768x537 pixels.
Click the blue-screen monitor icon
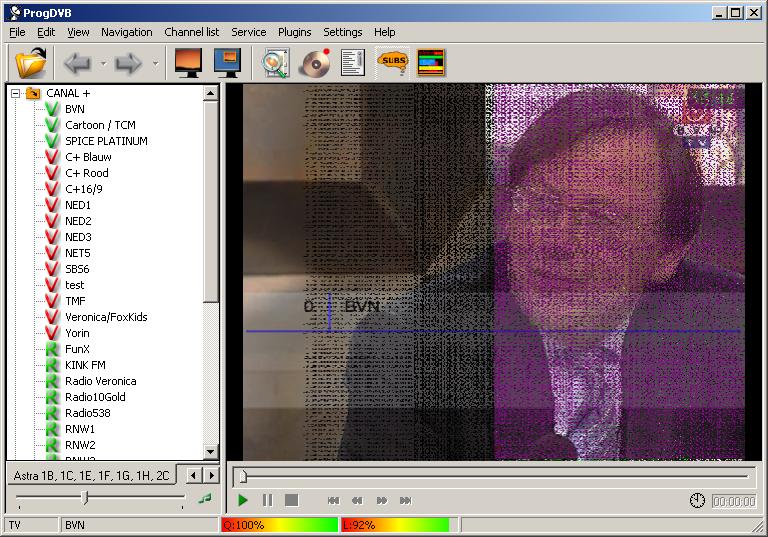(227, 63)
